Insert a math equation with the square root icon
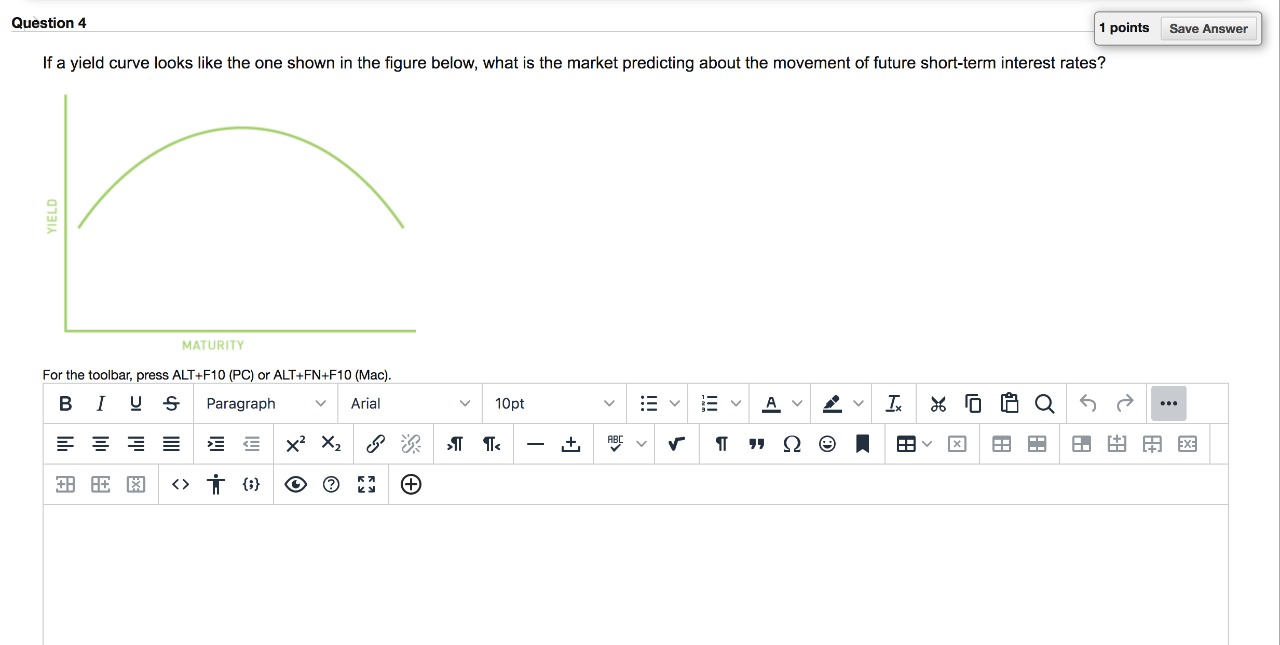This screenshot has width=1280, height=645. [x=676, y=443]
